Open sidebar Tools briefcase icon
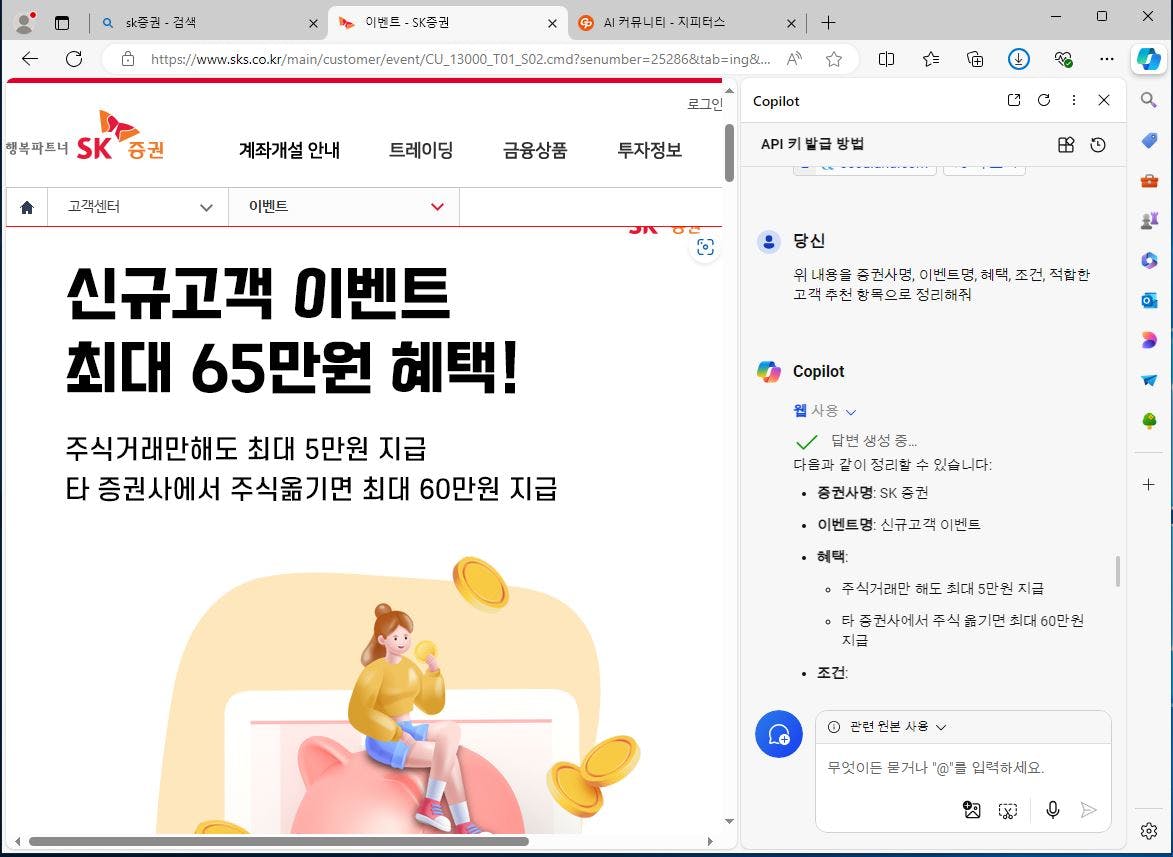This screenshot has width=1173, height=857. [x=1149, y=180]
